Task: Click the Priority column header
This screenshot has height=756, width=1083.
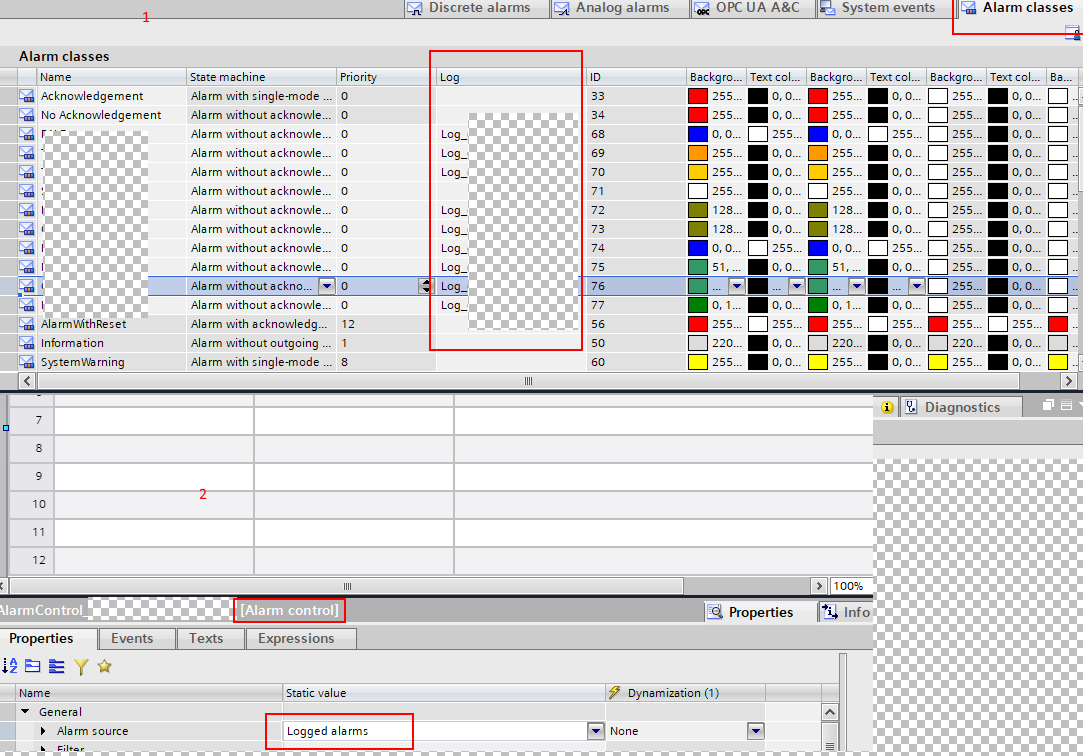Action: (385, 77)
